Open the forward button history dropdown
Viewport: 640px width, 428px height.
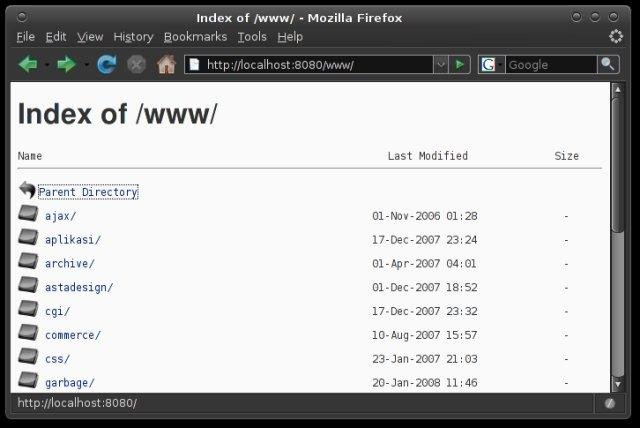pyautogui.click(x=86, y=64)
